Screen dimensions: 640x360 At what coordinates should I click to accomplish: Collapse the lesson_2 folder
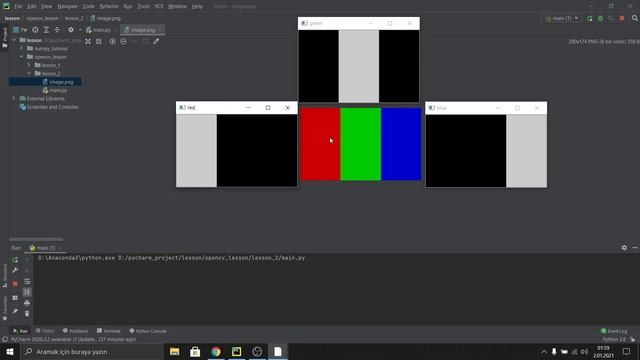(x=29, y=73)
